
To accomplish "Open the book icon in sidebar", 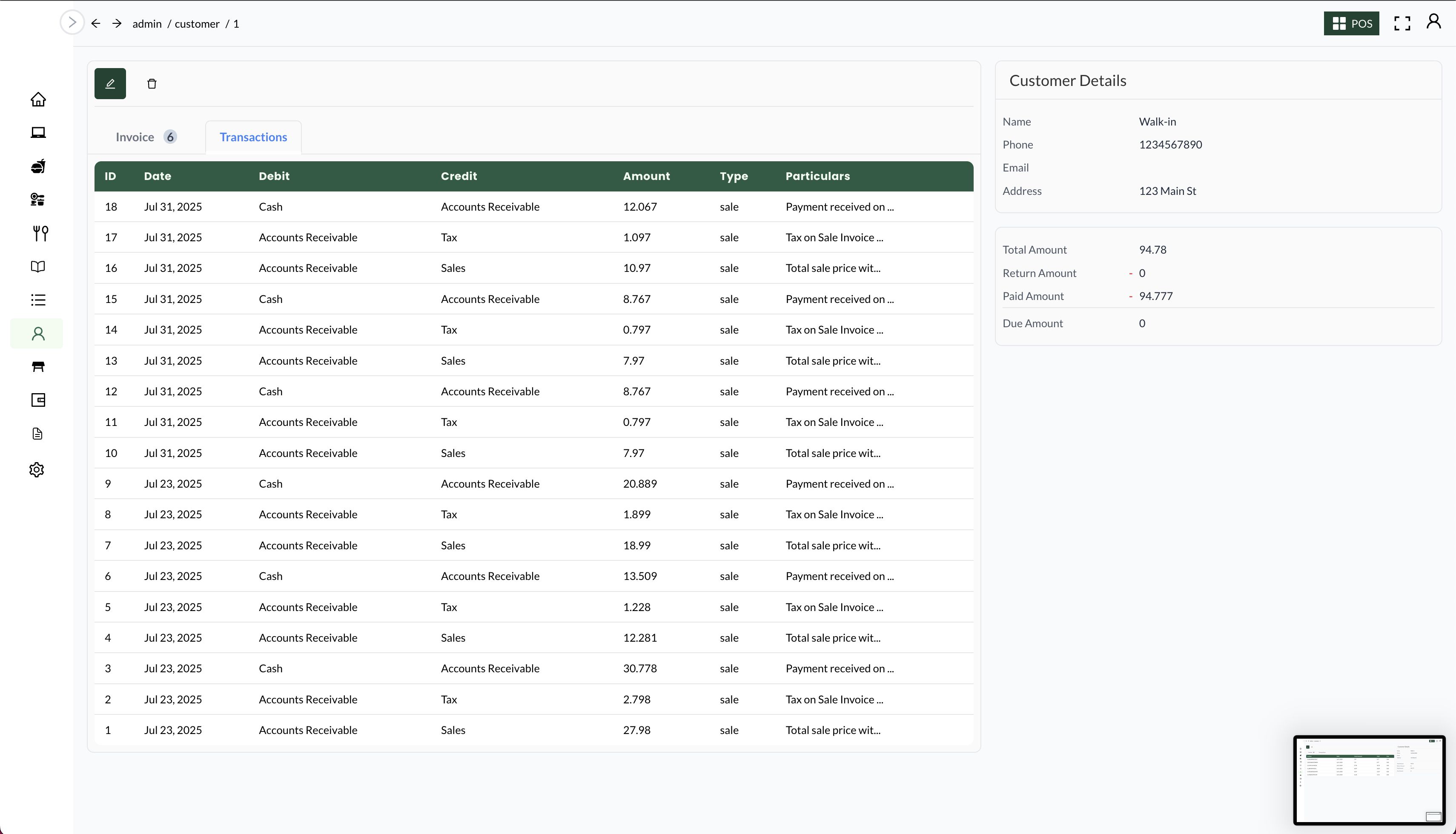I will click(x=38, y=266).
